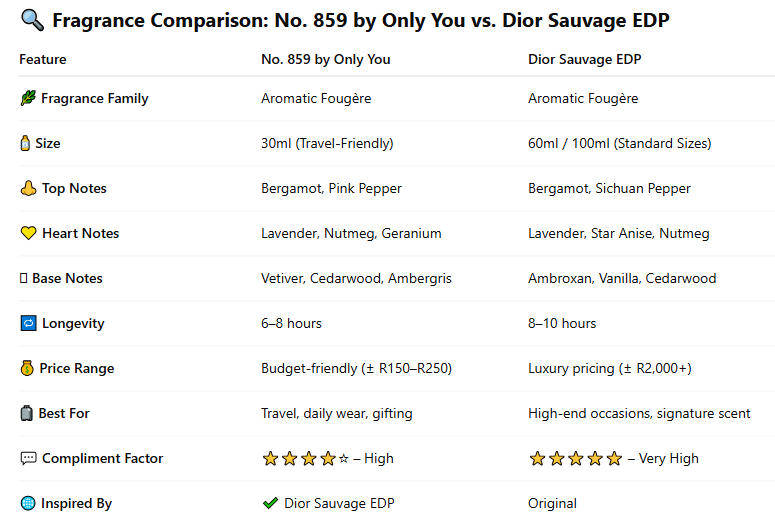
Task: Click the globe icon beside Inspired By
Action: tap(28, 503)
